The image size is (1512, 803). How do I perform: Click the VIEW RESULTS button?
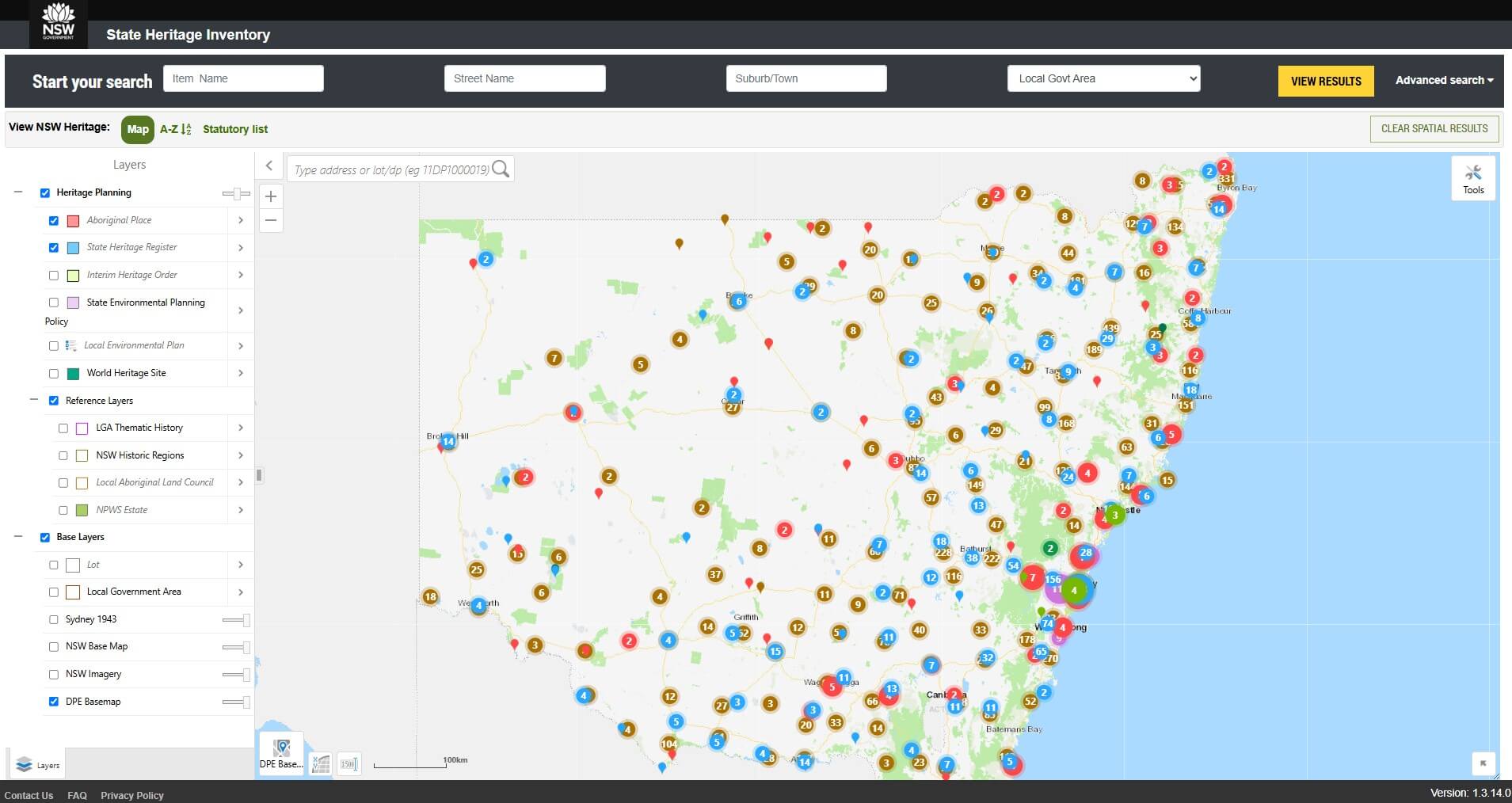1325,81
